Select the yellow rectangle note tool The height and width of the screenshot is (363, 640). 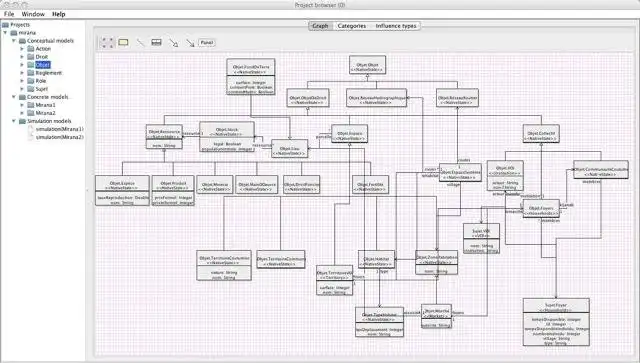tap(123, 42)
